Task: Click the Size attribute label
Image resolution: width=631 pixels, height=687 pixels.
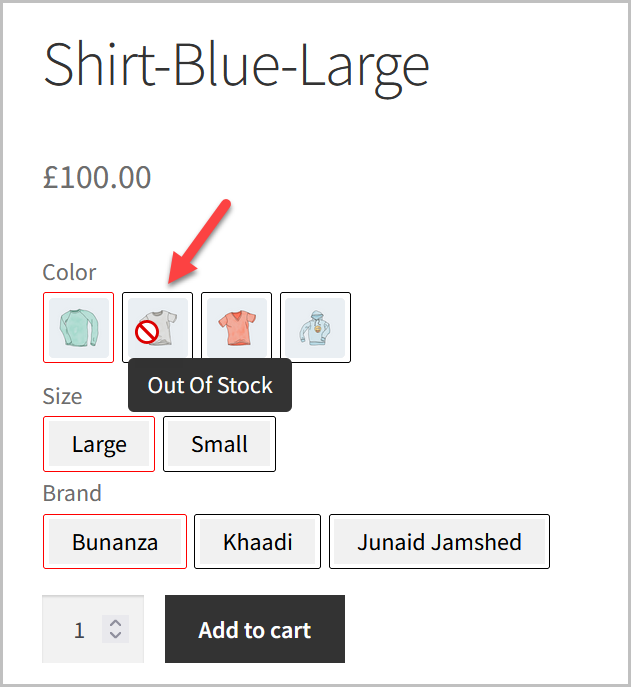Action: (62, 396)
